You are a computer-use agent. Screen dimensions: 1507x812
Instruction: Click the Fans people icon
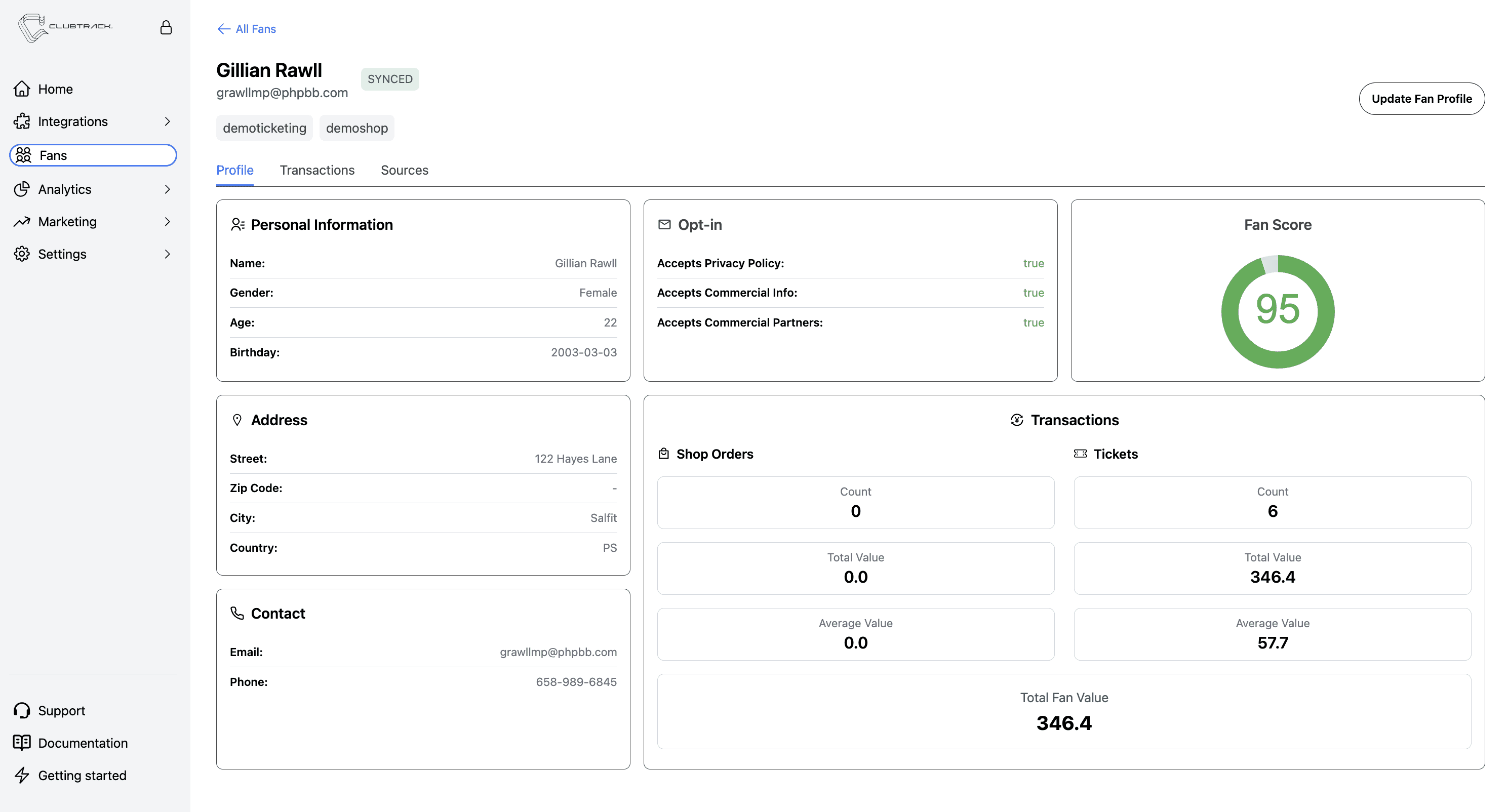23,155
